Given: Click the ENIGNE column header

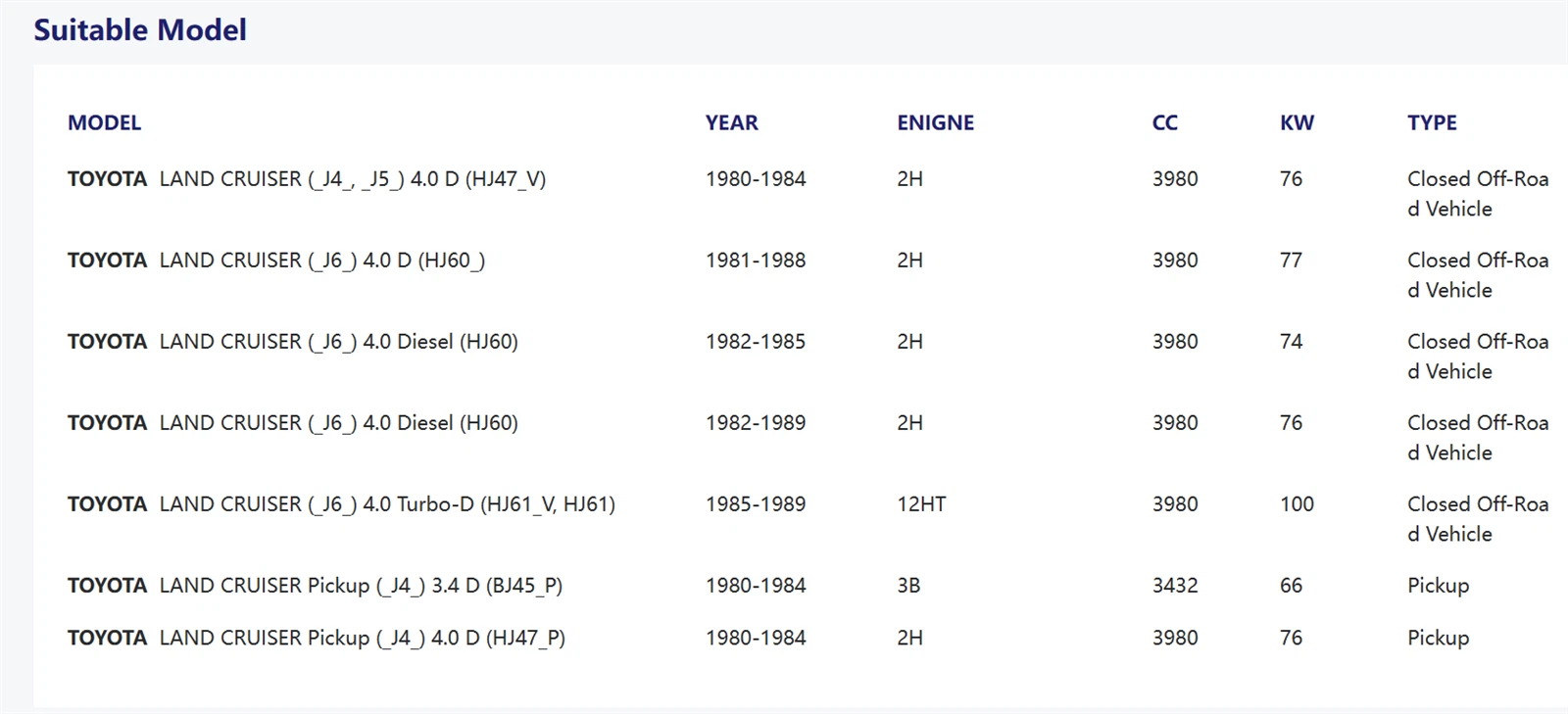Looking at the screenshot, I should pyautogui.click(x=935, y=122).
